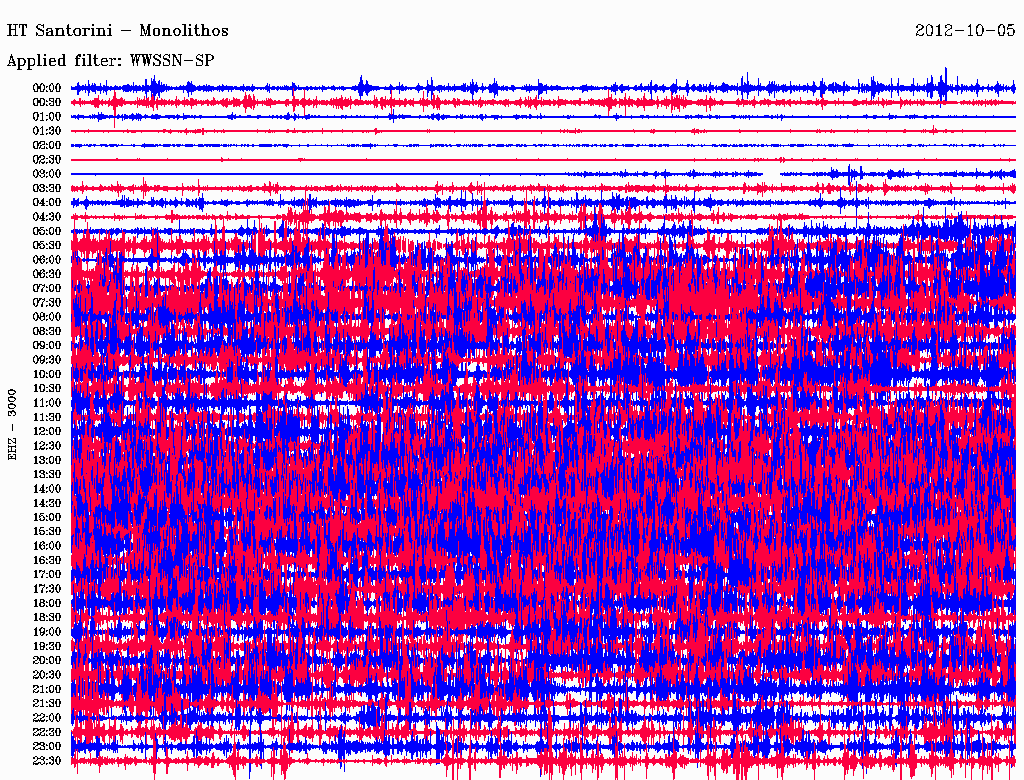This screenshot has height=780, width=1024.
Task: Click the 02:00 time label
Action: pos(47,146)
